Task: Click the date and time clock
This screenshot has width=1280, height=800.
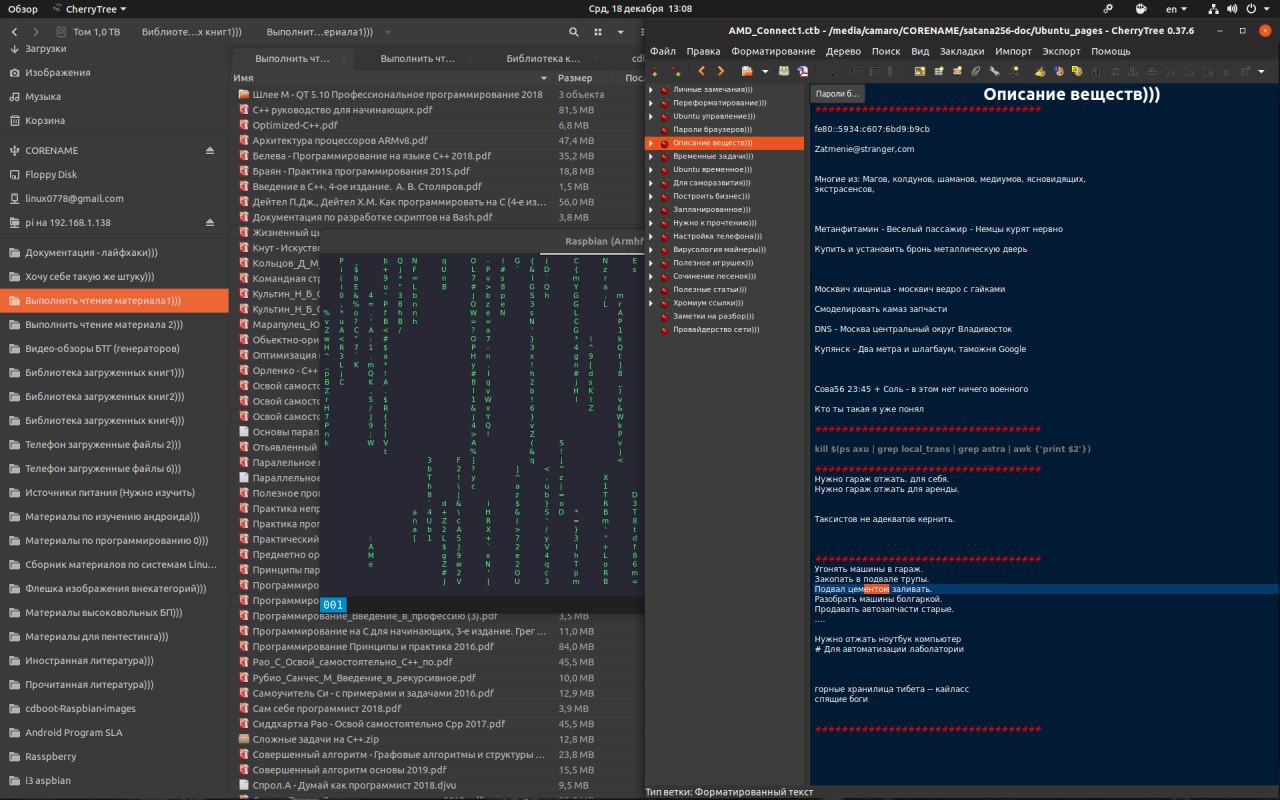Action: click(640, 8)
